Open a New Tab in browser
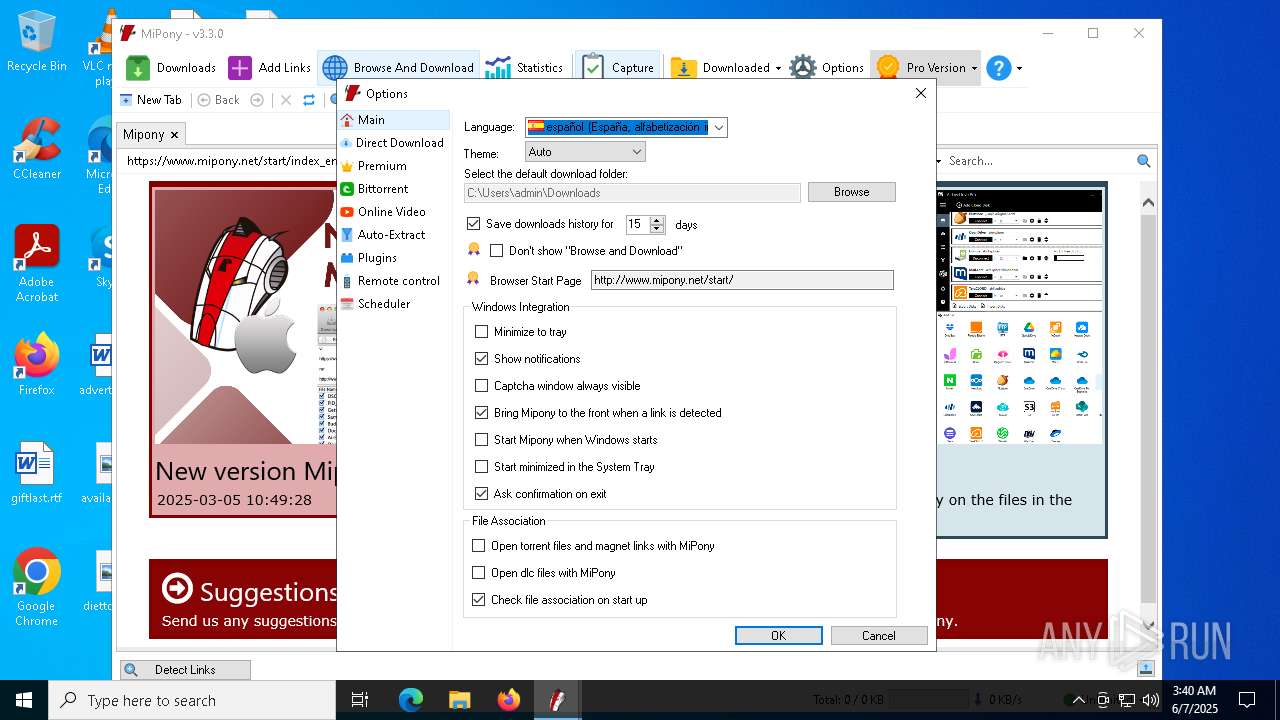1280x720 pixels. coord(151,100)
